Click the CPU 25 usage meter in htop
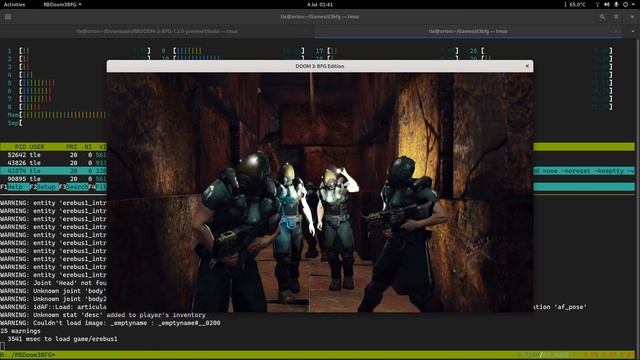Screen dimensions: 640x360 coord(541,51)
